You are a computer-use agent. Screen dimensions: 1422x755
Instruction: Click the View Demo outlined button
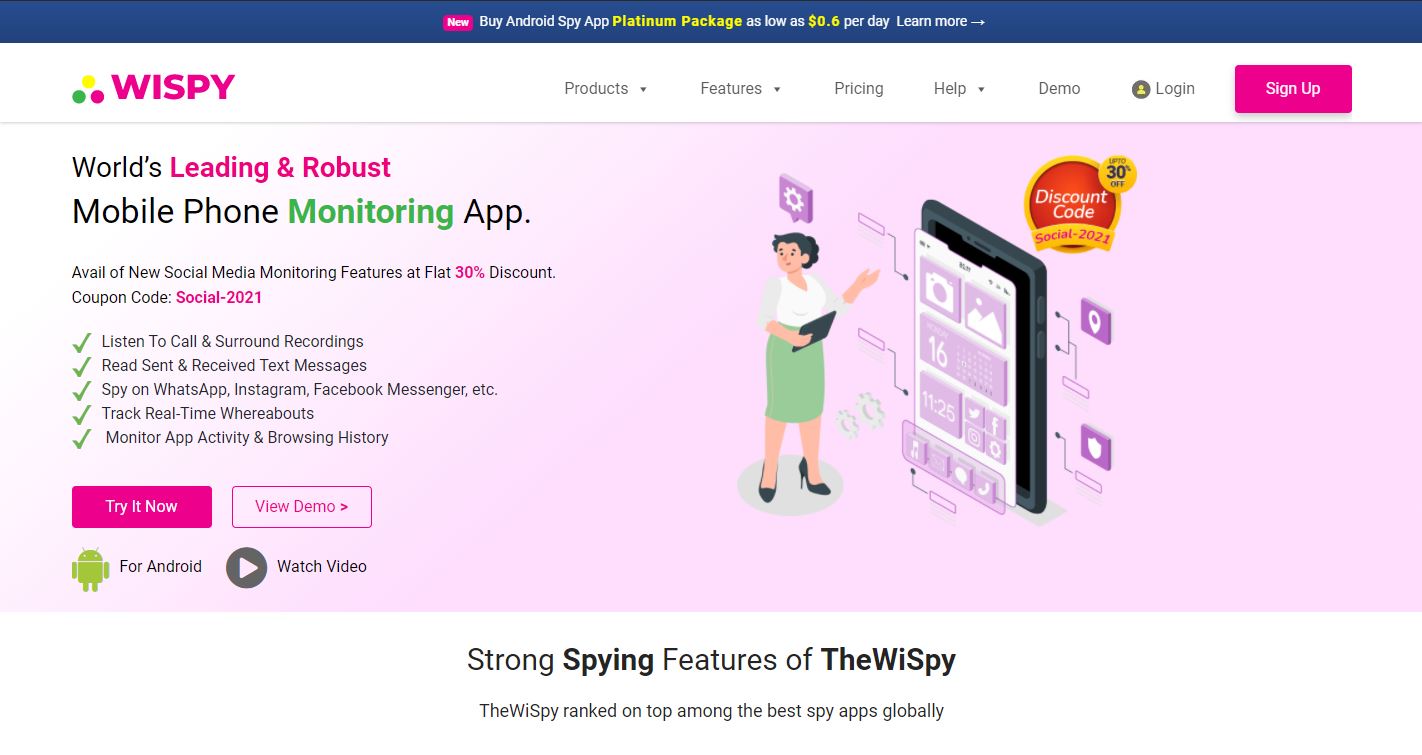point(302,507)
